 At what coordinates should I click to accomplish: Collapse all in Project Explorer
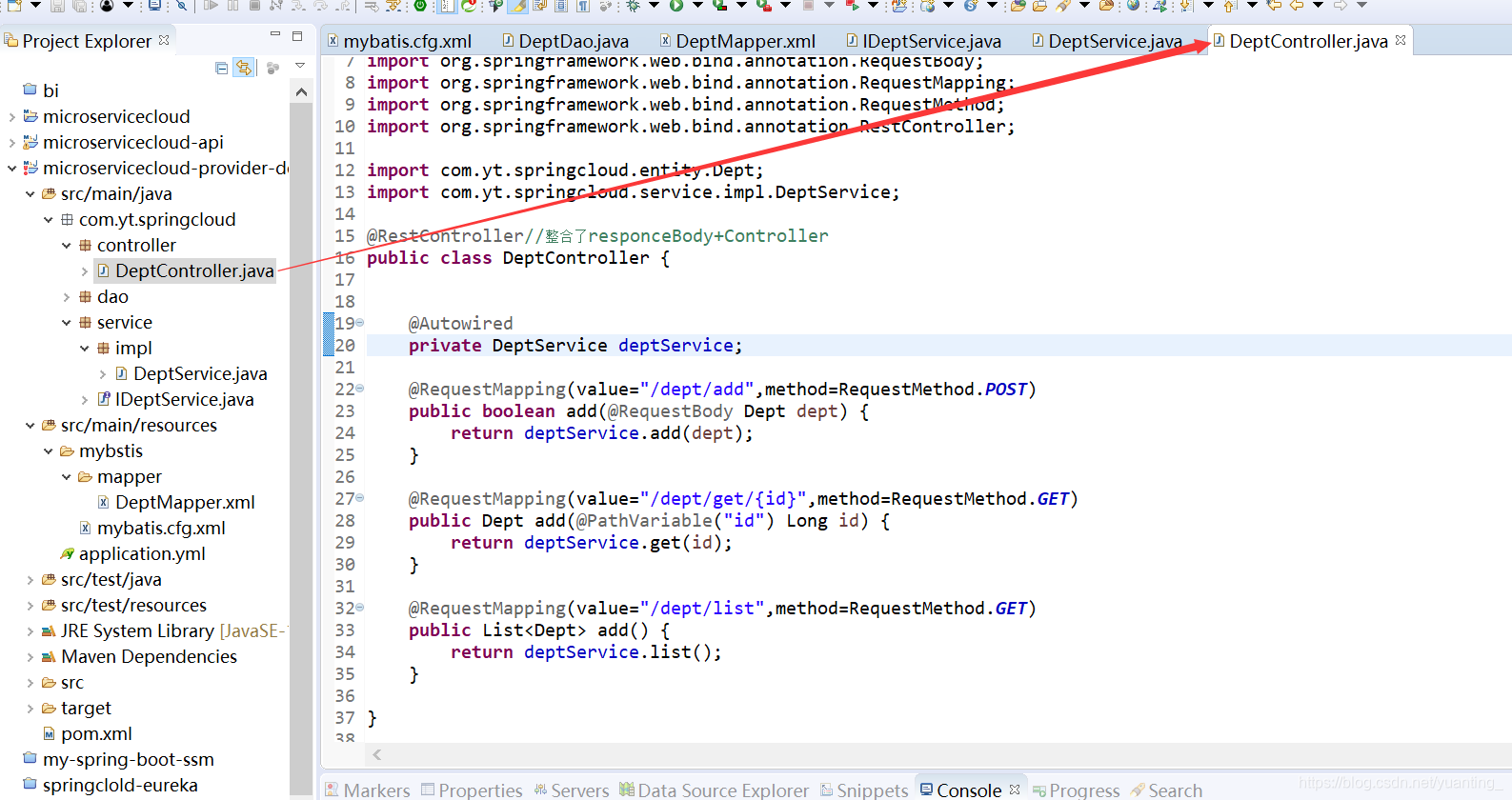pos(222,68)
